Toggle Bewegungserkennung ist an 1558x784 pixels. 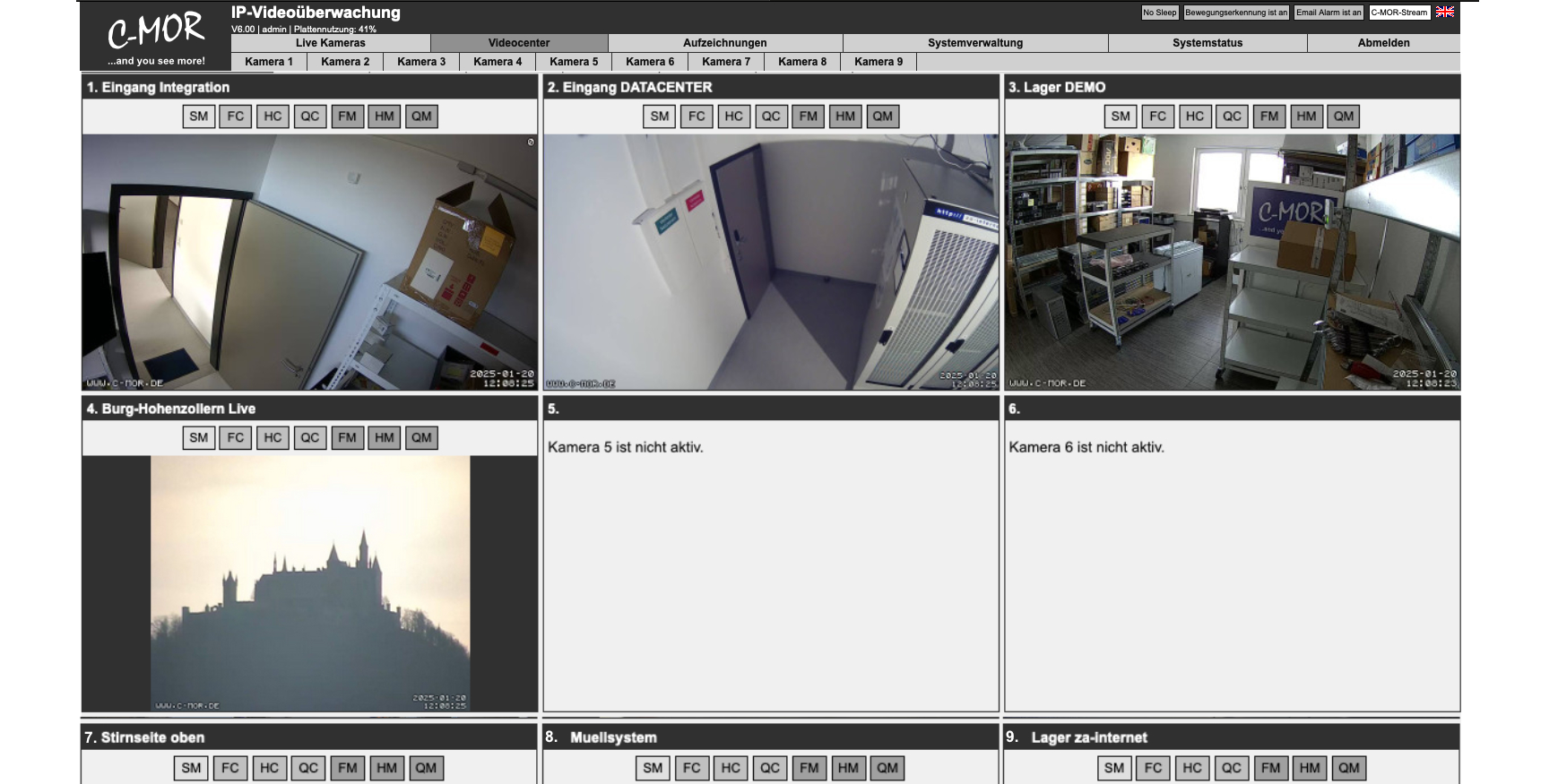(x=1236, y=13)
